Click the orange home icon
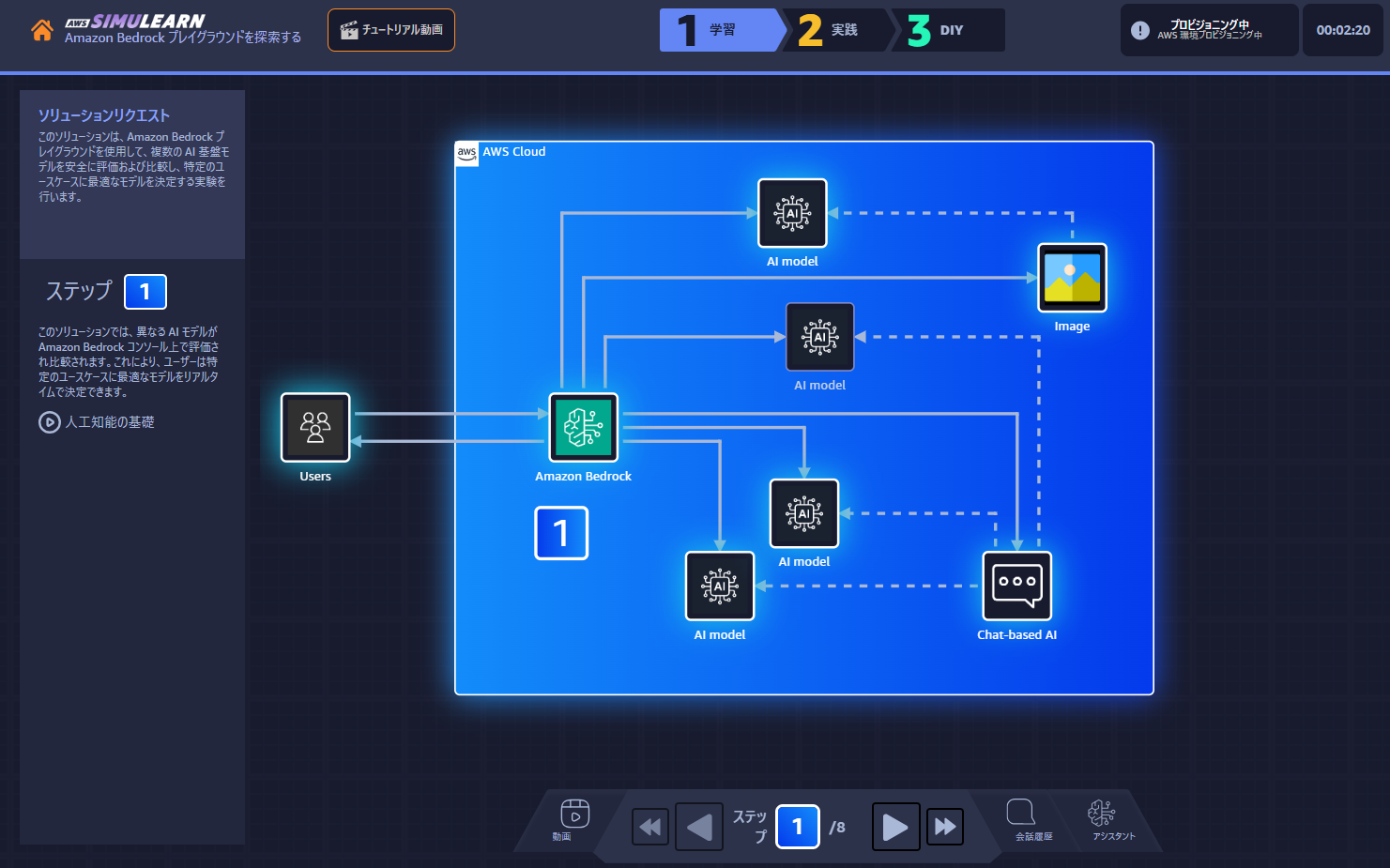 (x=41, y=30)
